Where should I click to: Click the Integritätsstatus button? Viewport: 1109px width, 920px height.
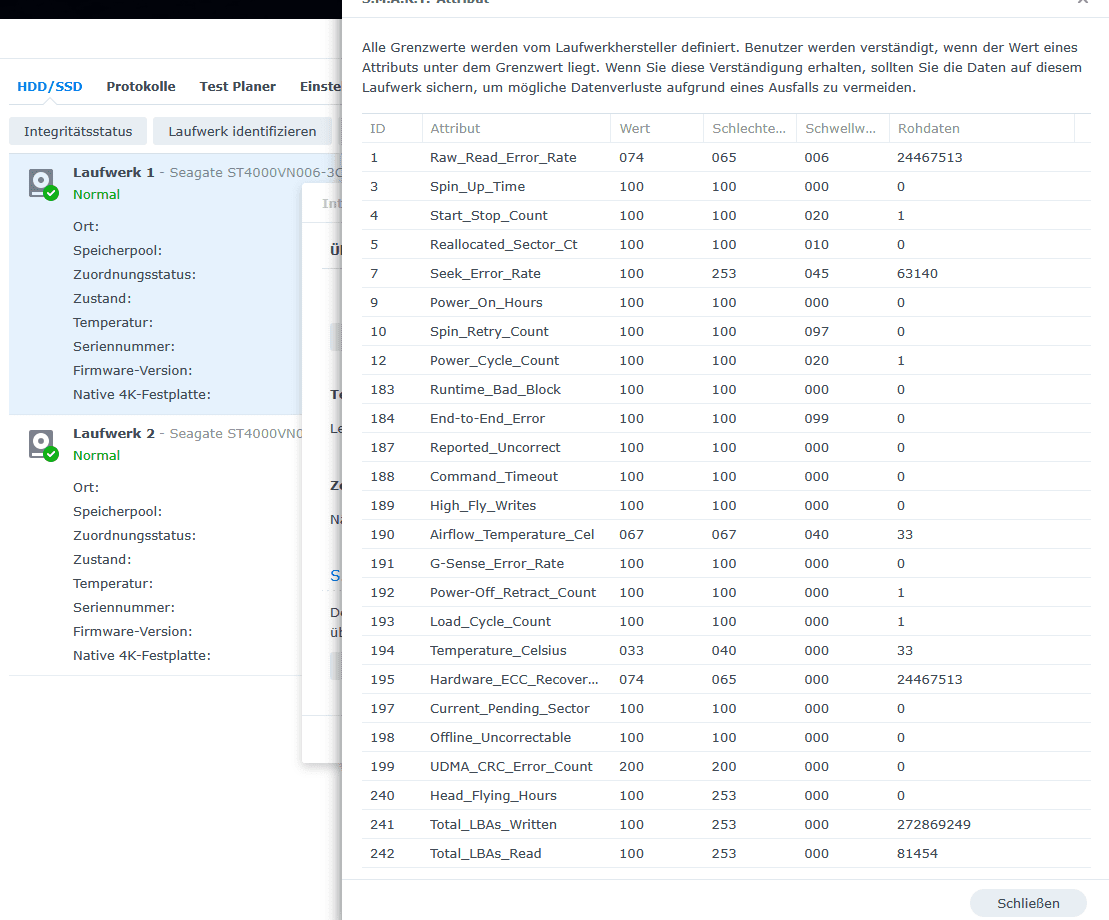pyautogui.click(x=78, y=132)
